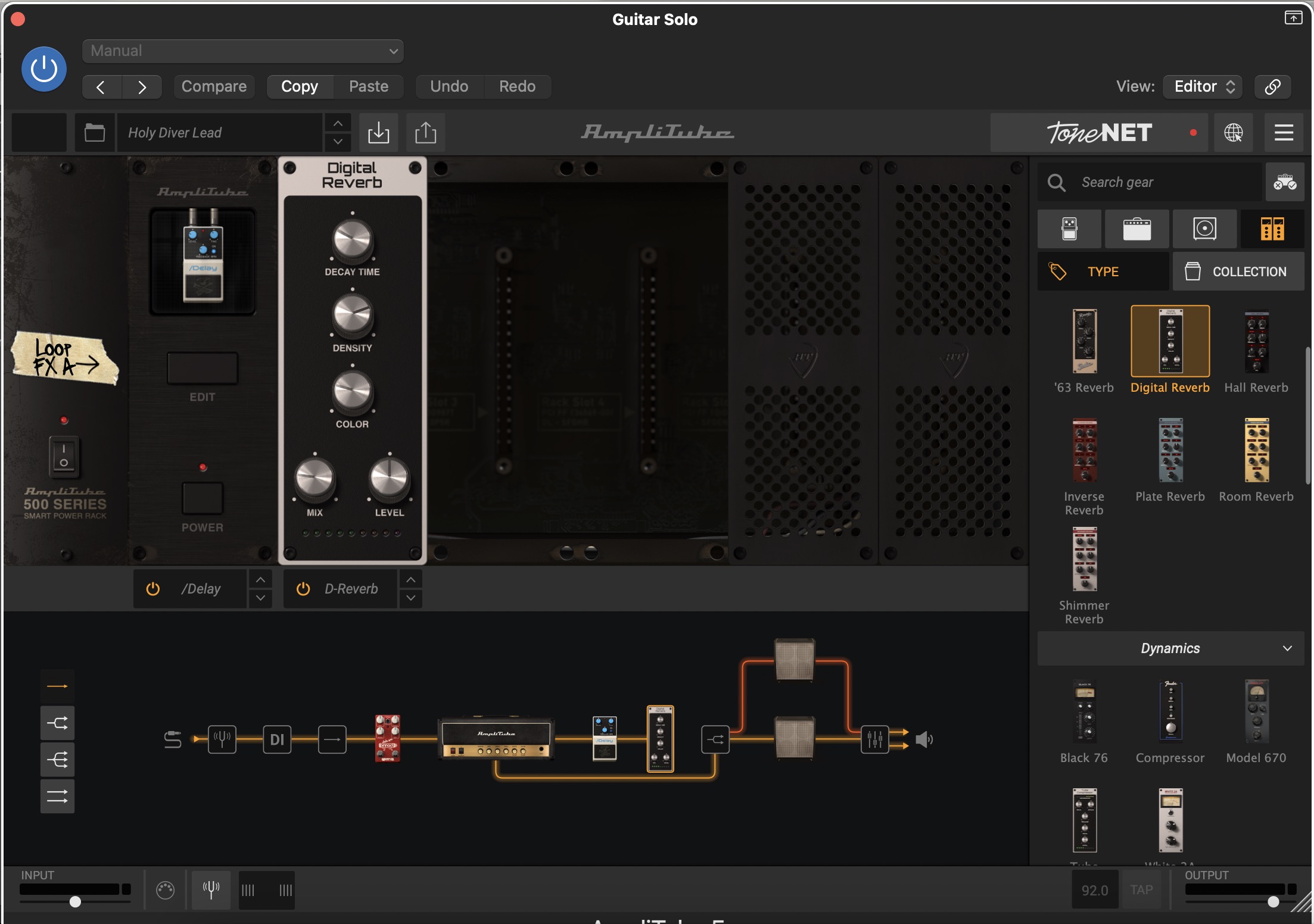Click the MIX knob
This screenshot has height=924, width=1314.
[315, 479]
